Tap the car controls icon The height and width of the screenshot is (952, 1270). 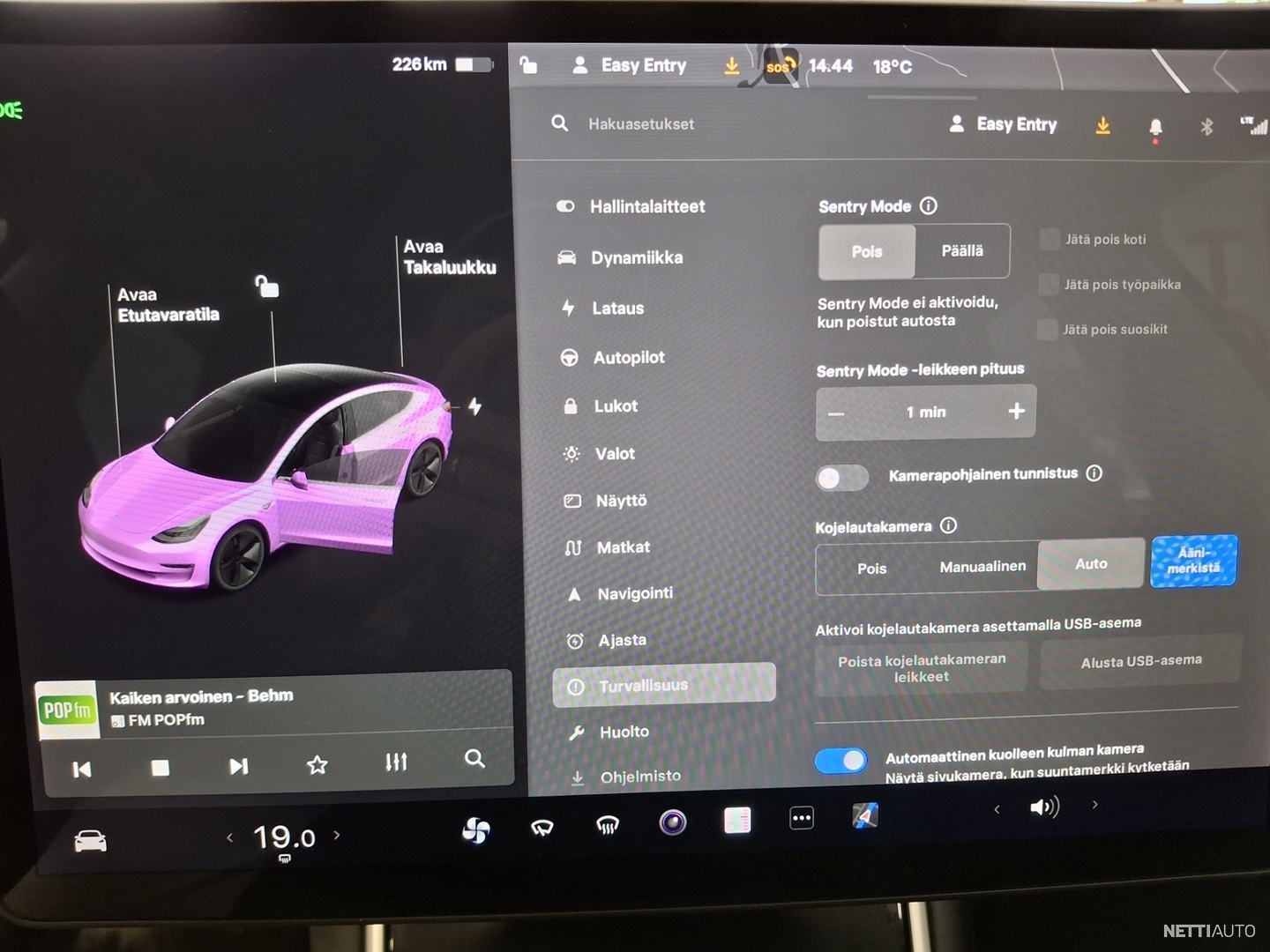90,842
